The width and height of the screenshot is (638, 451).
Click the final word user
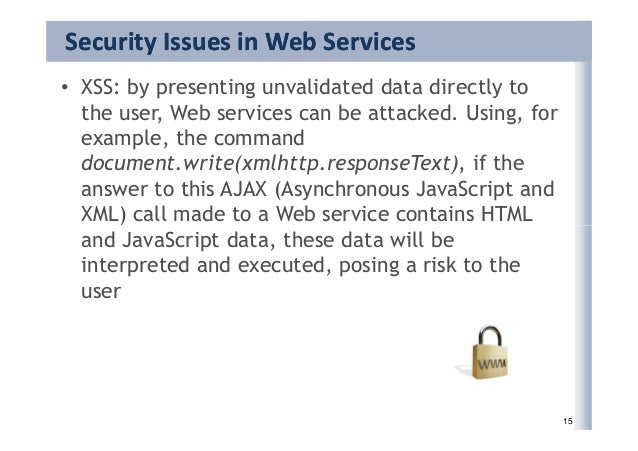[101, 291]
